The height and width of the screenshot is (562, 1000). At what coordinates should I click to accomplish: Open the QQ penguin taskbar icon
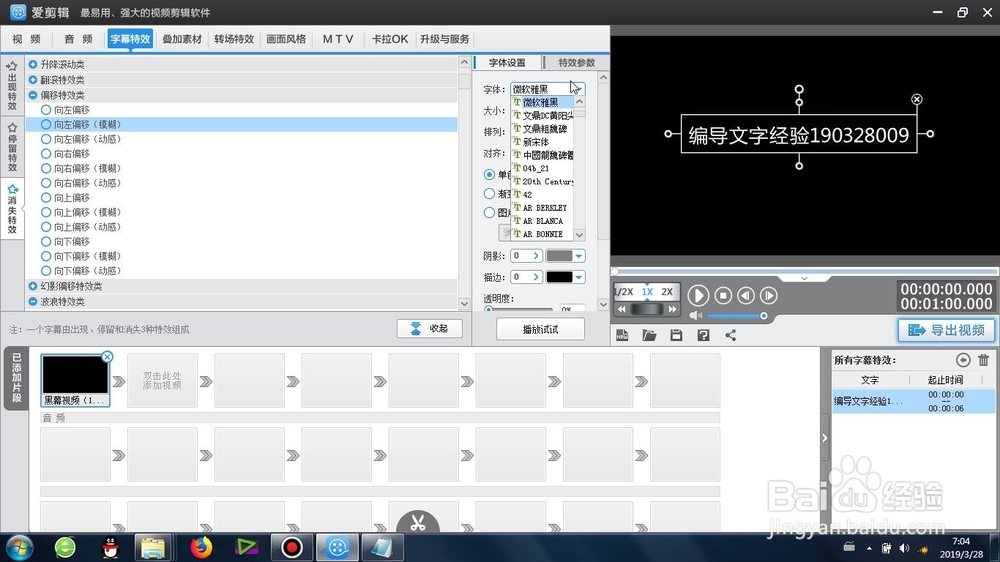point(110,547)
